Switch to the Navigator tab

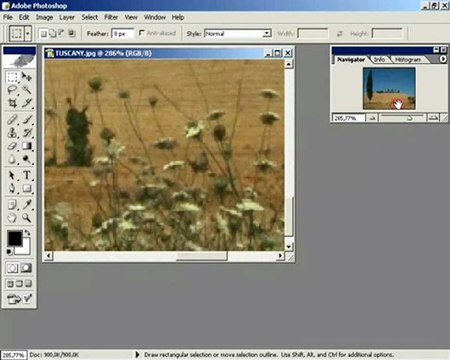351,59
